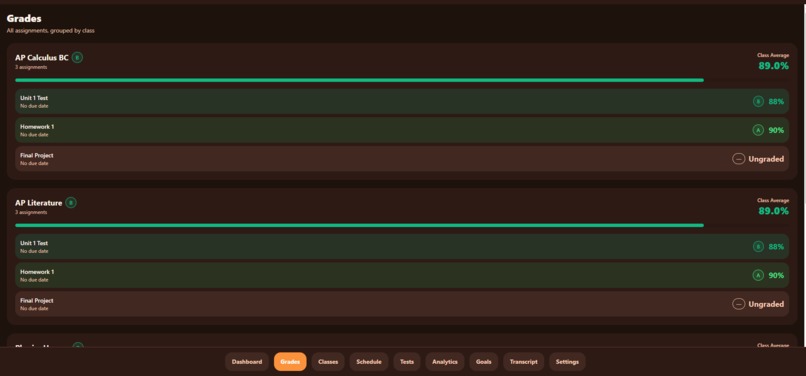Image resolution: width=806 pixels, height=376 pixels.
Task: Click the 90% score on Literature Homework 1
Action: pos(776,276)
